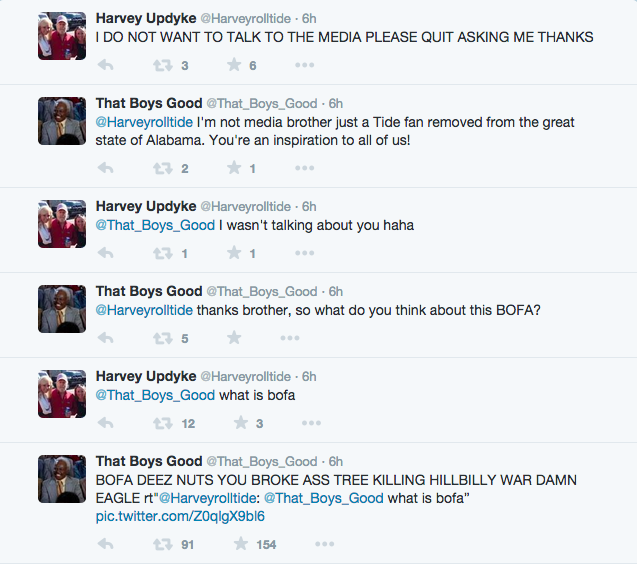Viewport: 637px width, 565px height.
Task: Open more menu on 'what do you think about this BOFA' tweet
Action: (290, 338)
